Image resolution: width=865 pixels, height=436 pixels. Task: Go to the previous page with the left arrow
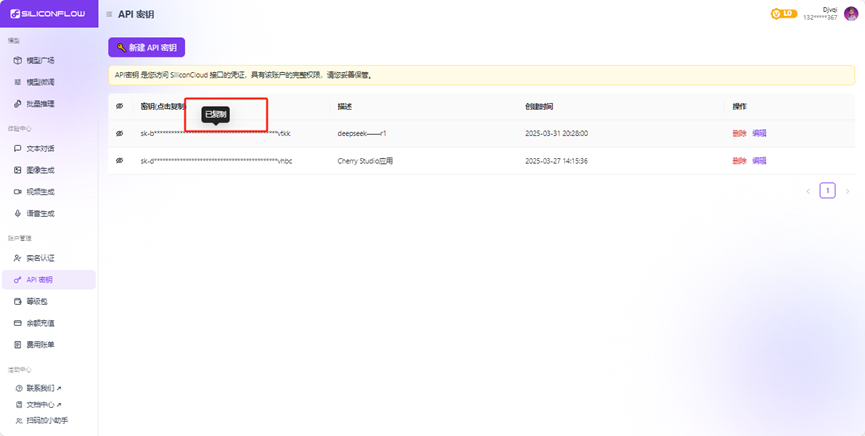click(x=808, y=191)
